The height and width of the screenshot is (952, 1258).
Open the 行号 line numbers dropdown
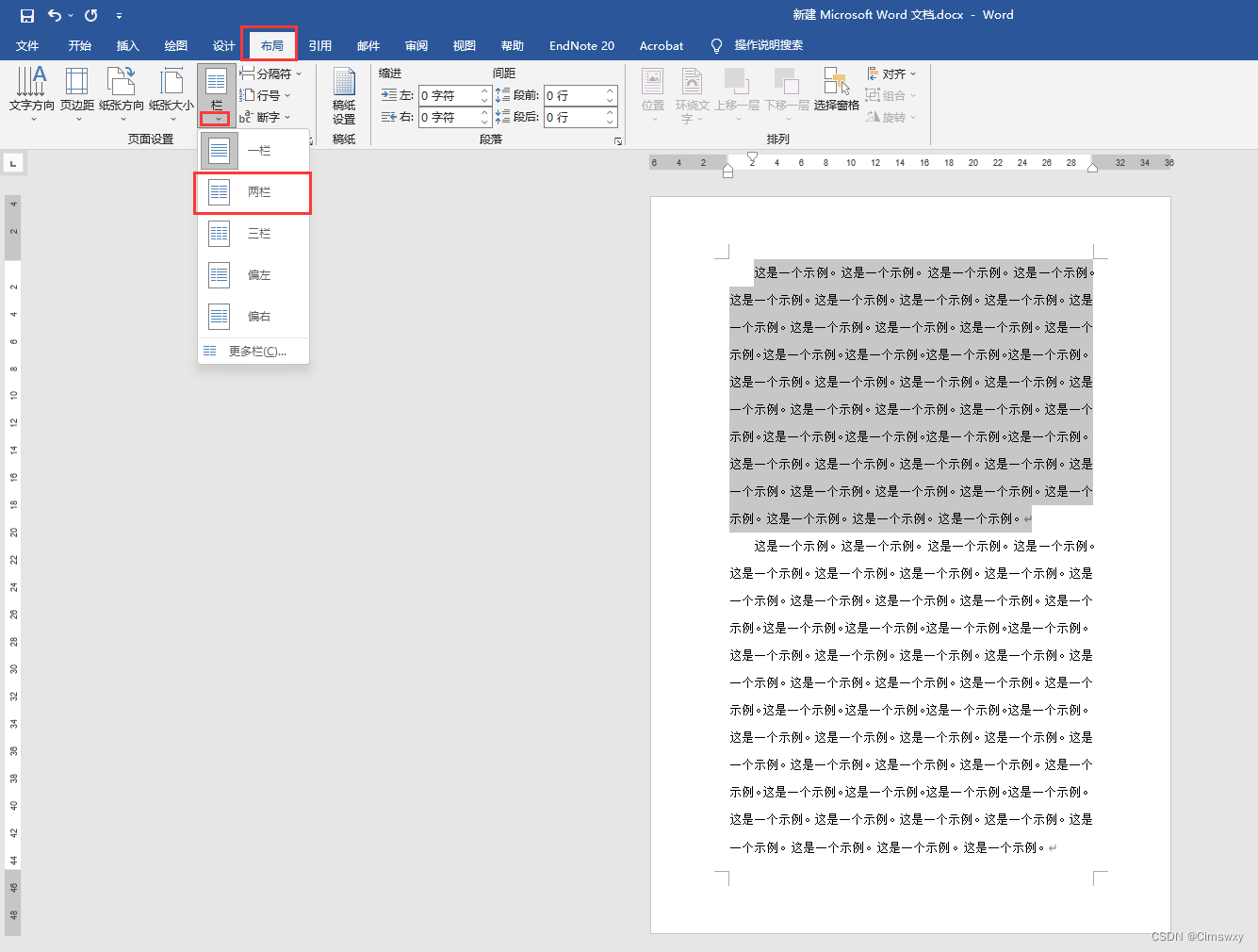pos(265,95)
